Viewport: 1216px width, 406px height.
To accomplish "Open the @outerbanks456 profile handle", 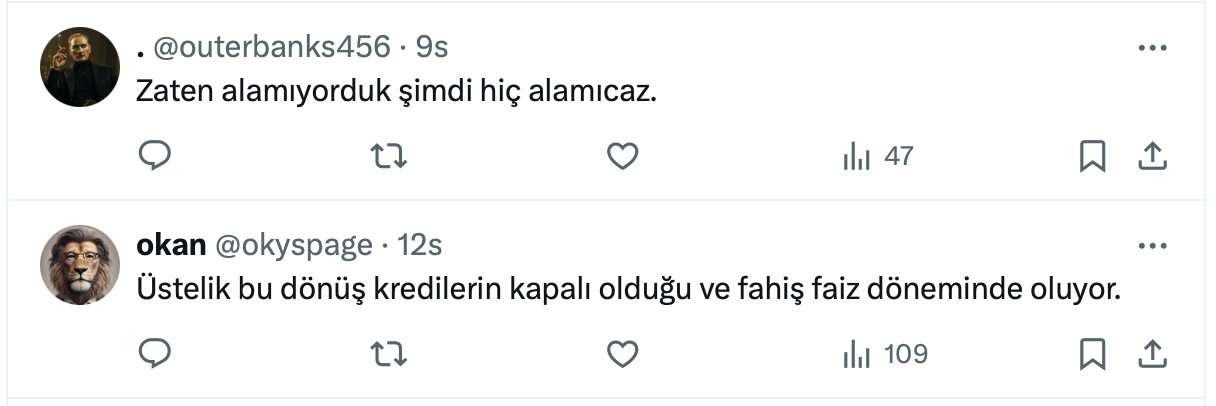I will (x=270, y=47).
